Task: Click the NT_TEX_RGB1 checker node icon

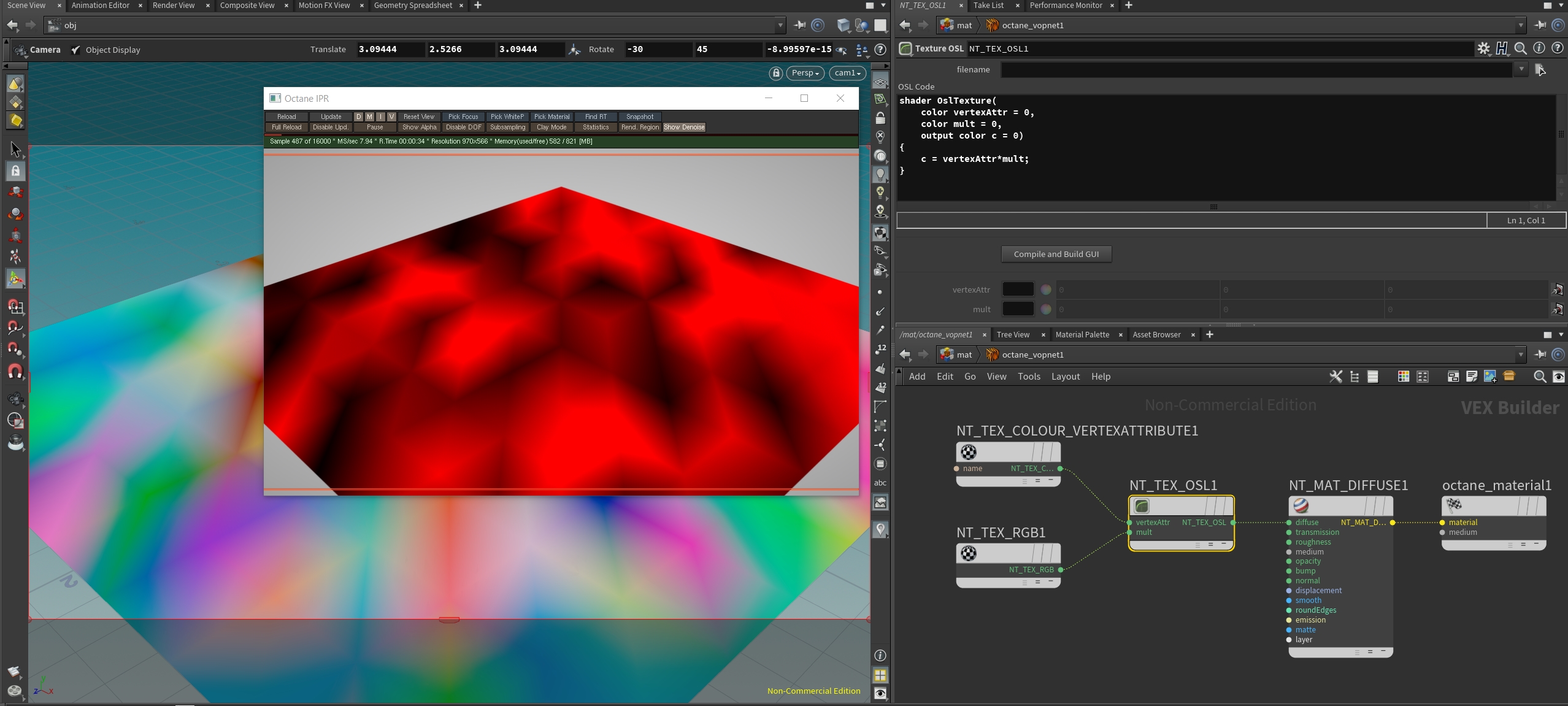Action: coord(968,553)
